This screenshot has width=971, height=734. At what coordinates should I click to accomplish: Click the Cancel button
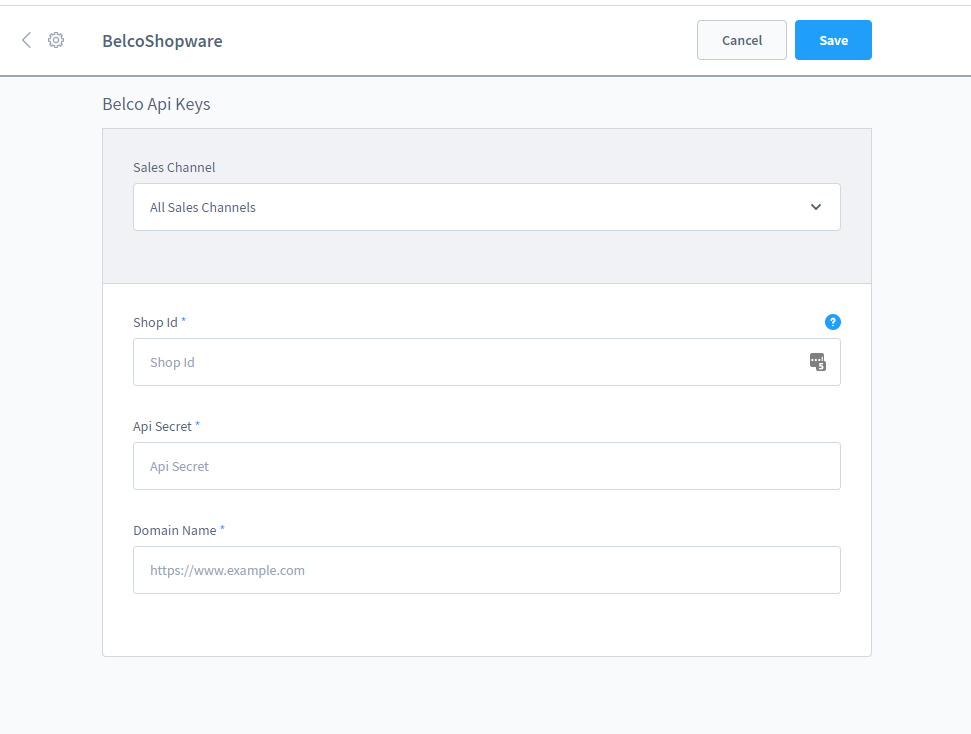point(741,40)
